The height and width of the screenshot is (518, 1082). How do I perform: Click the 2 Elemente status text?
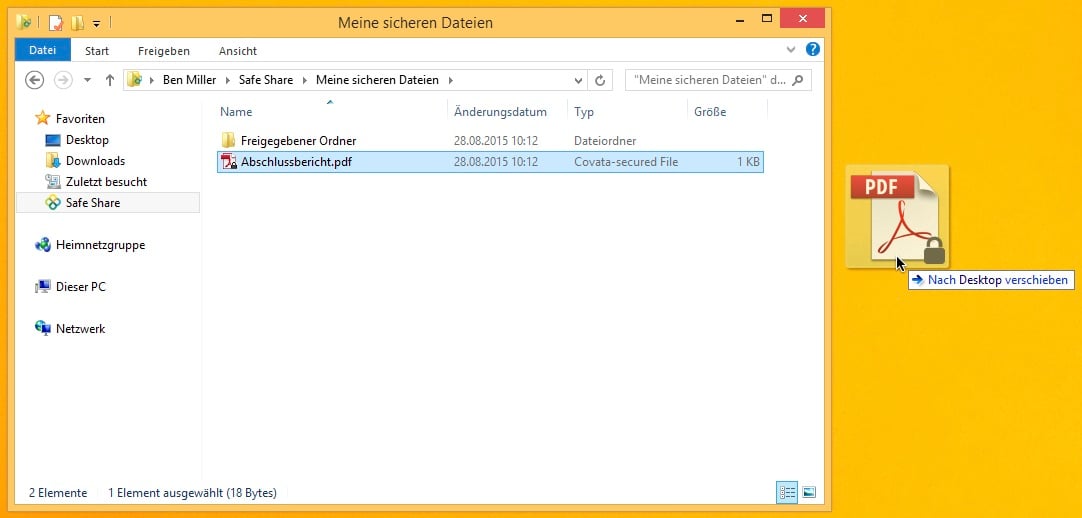tap(58, 492)
